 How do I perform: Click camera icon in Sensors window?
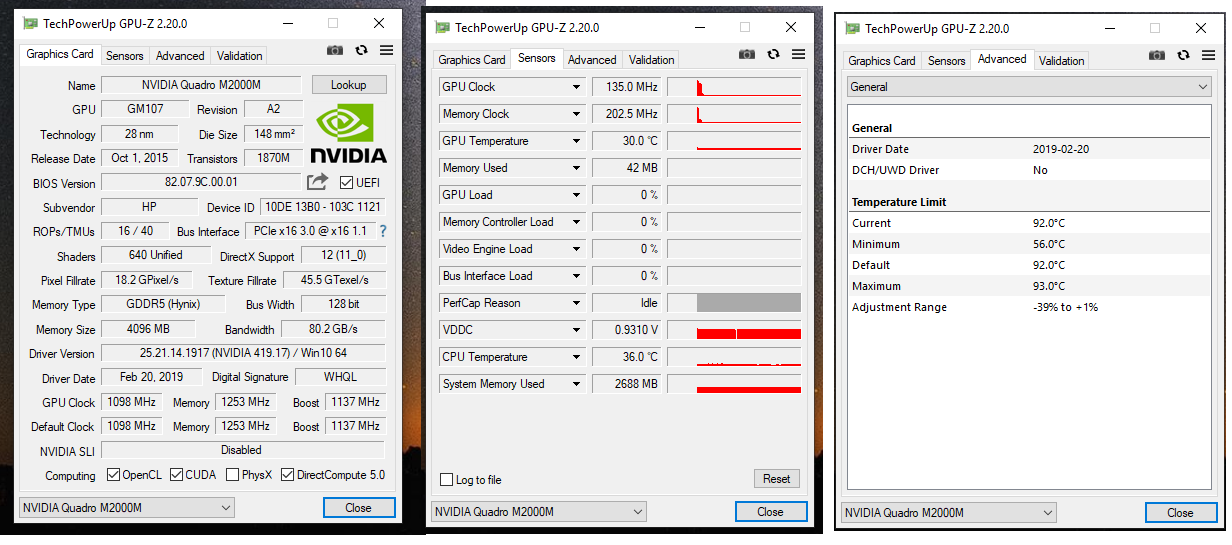(x=747, y=54)
